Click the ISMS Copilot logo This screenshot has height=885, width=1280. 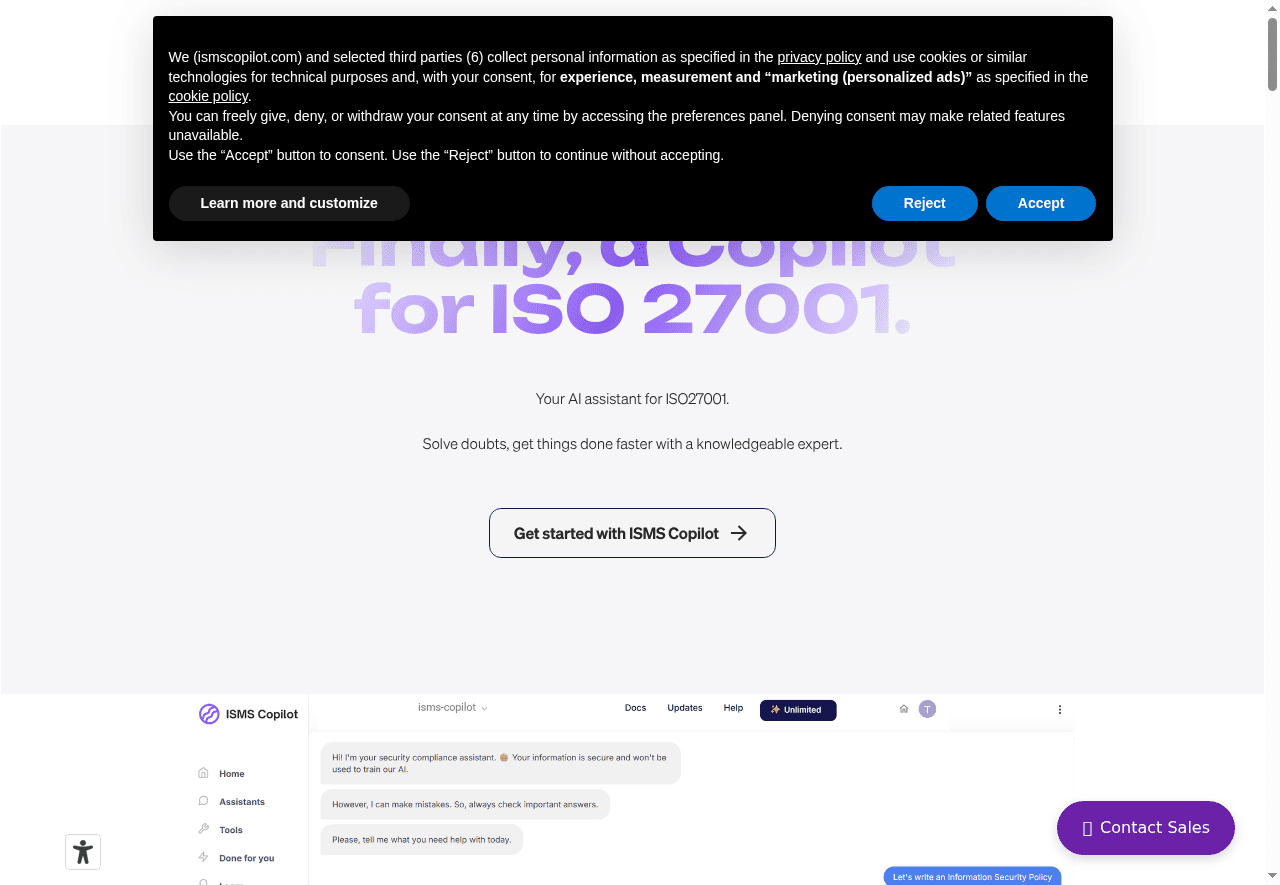pyautogui.click(x=209, y=713)
